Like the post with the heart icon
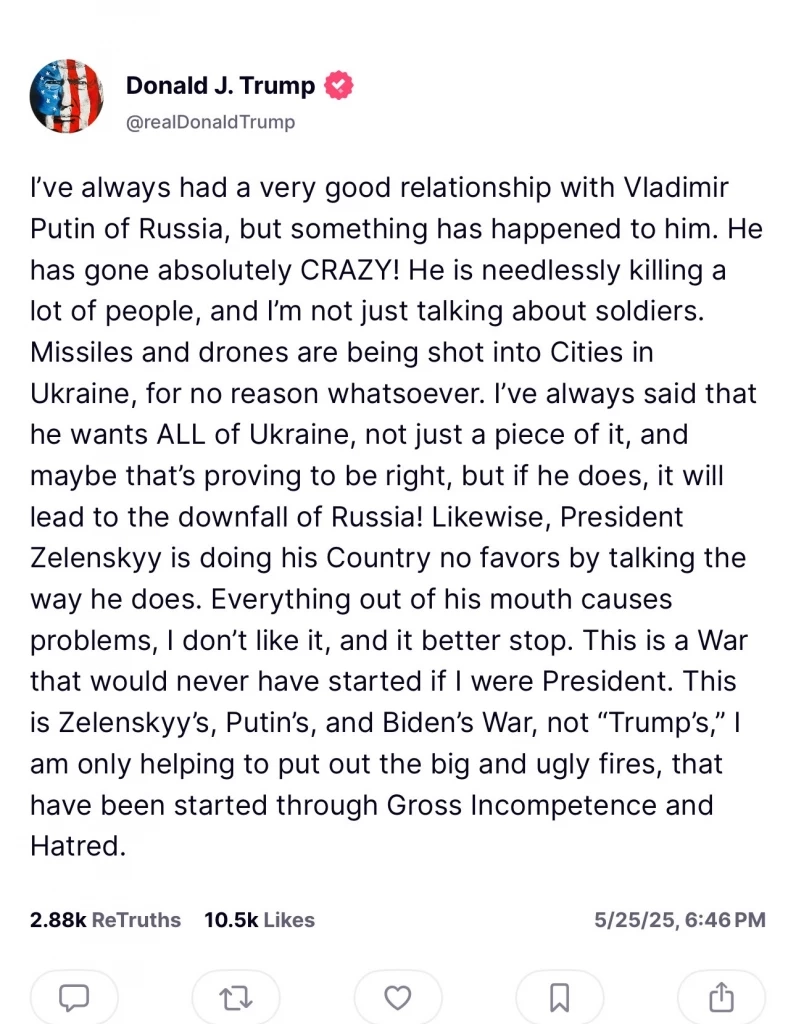 point(398,997)
